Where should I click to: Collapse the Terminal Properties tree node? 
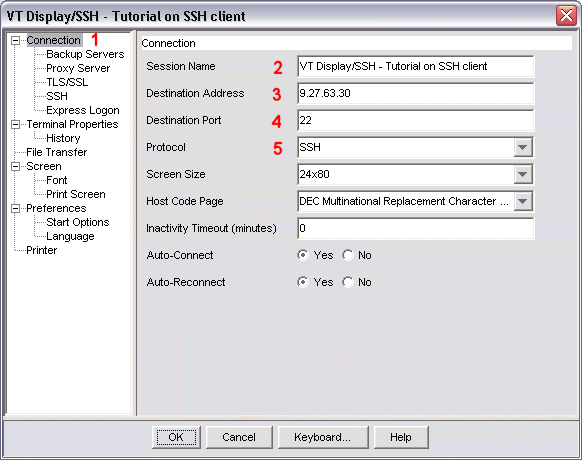click(16, 124)
